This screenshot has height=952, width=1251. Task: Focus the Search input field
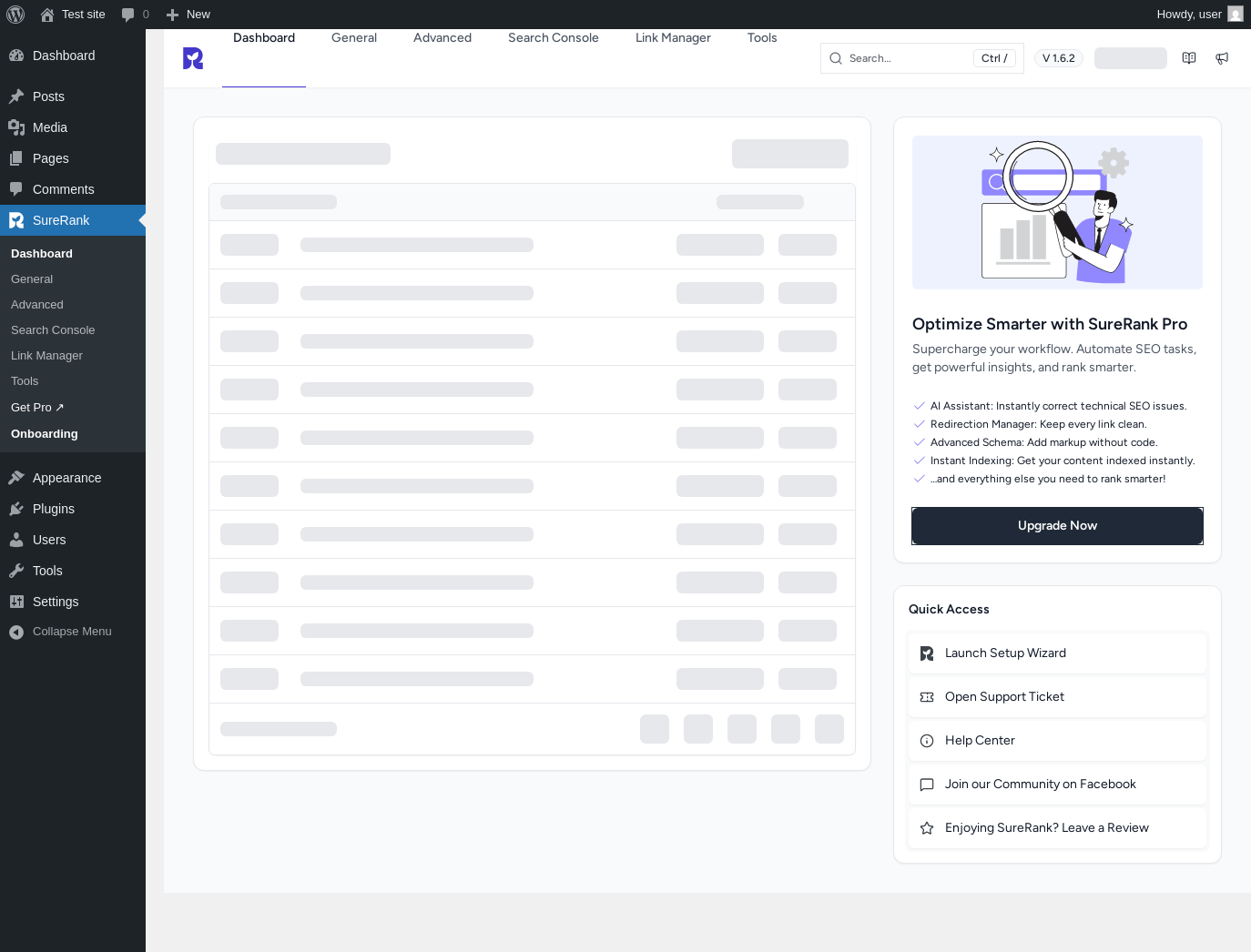[x=921, y=58]
